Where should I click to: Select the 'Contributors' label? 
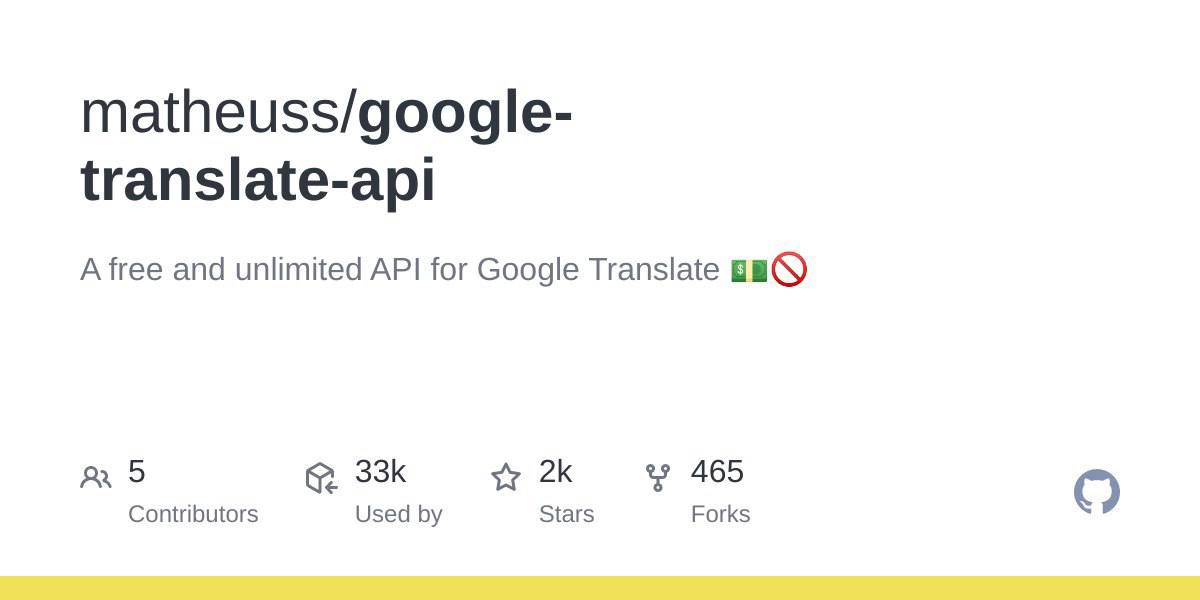[193, 514]
